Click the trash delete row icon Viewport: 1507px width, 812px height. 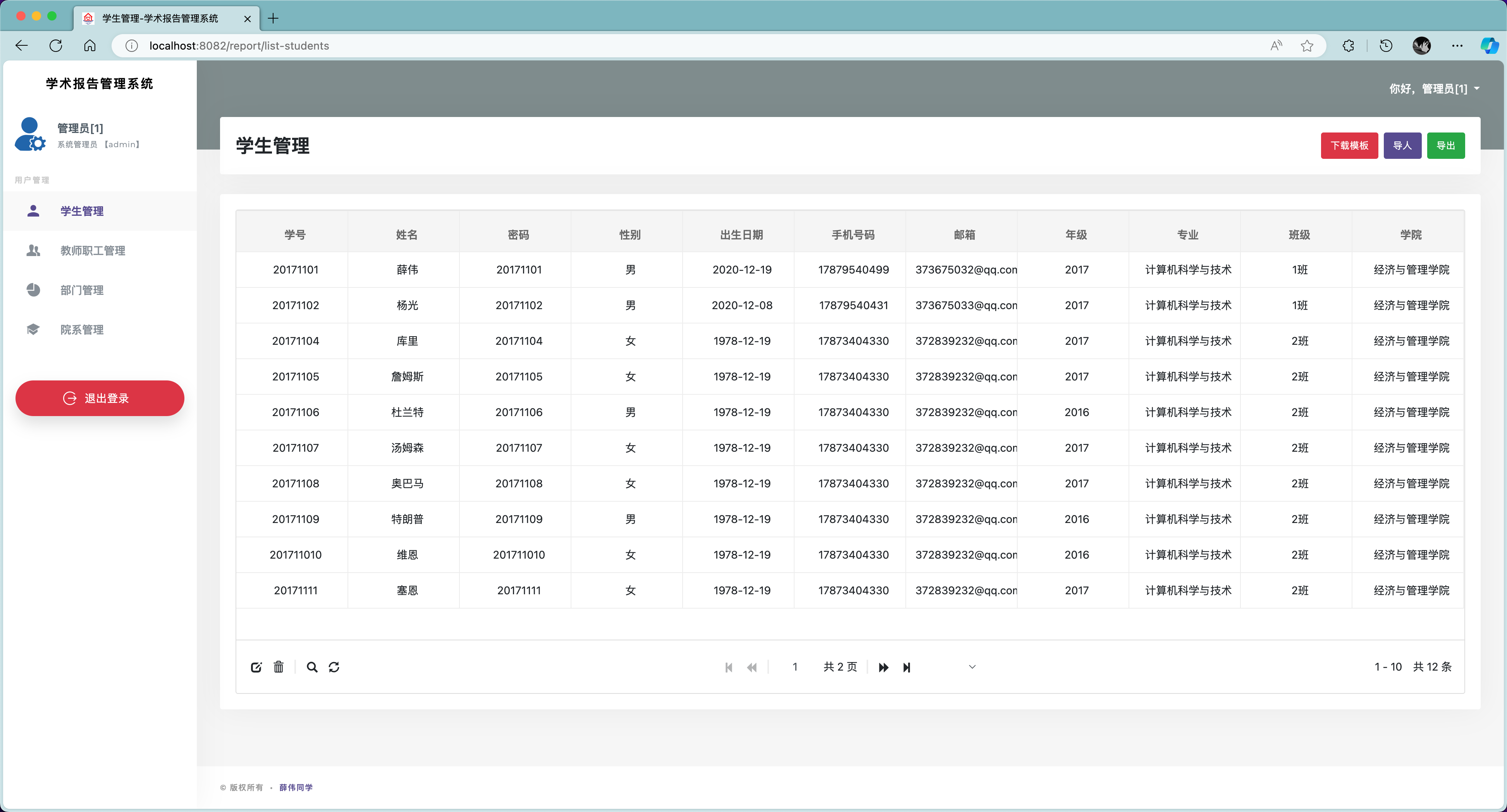pos(279,667)
